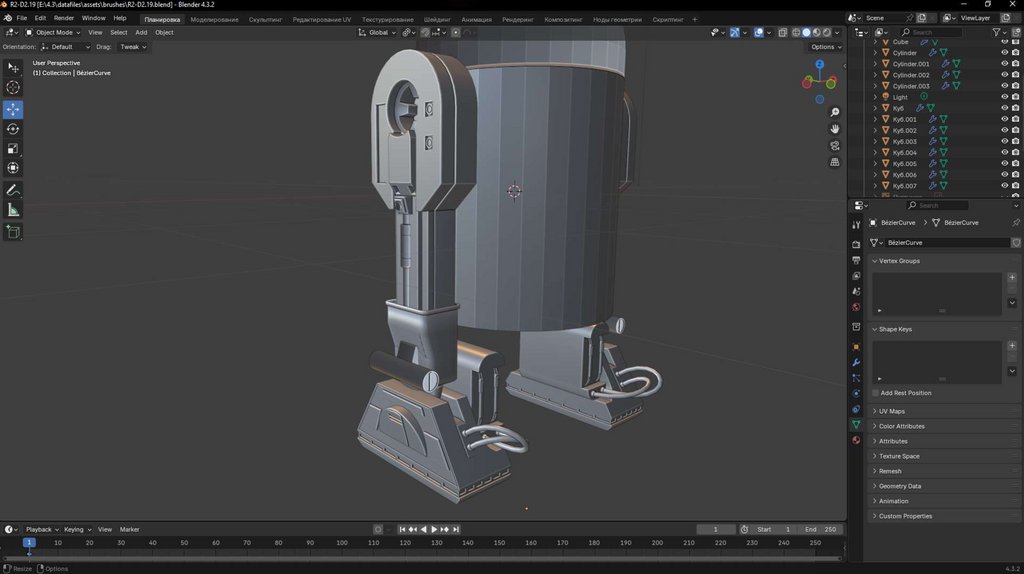The image size is (1024, 574).
Task: Hide the Light object with its eye icon
Action: [1004, 97]
